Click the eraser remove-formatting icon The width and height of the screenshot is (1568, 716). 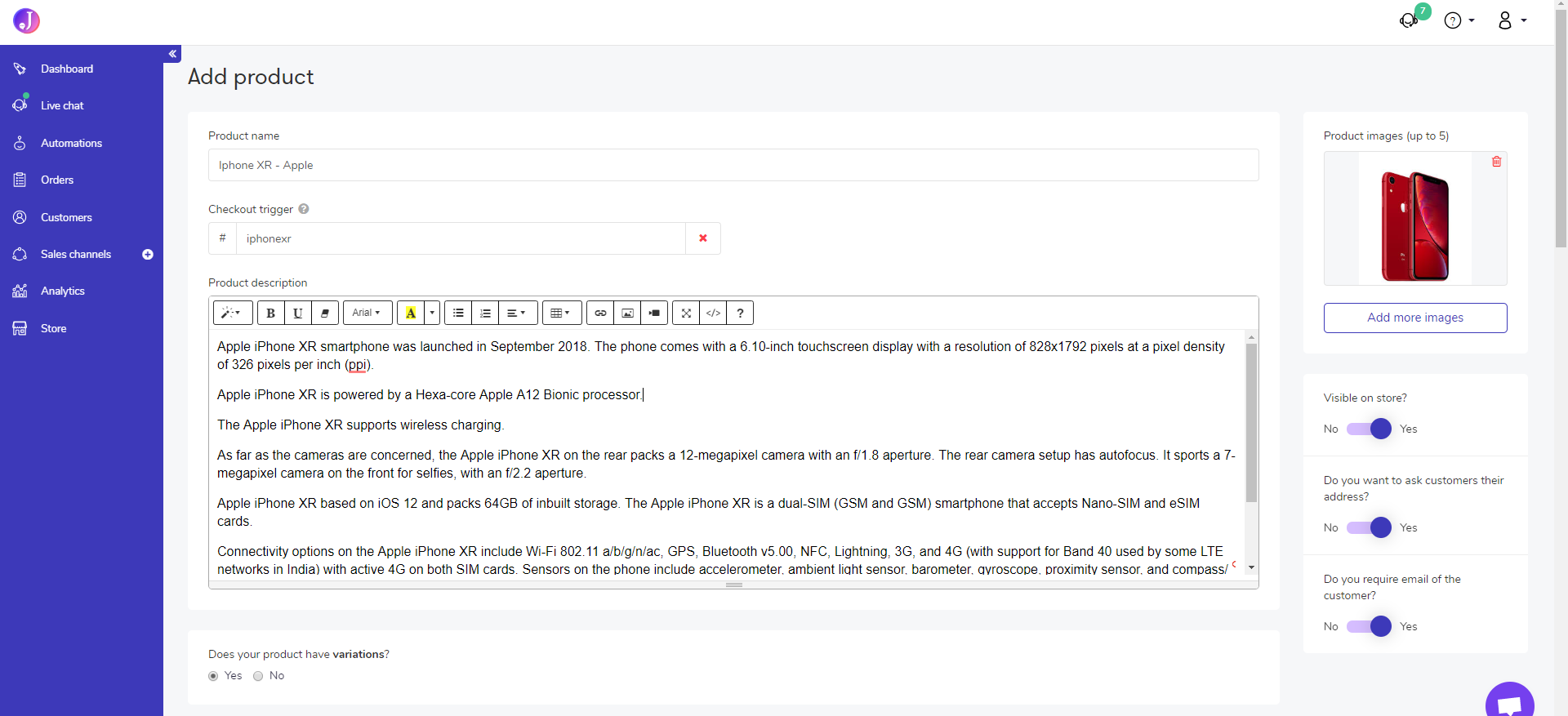(325, 313)
